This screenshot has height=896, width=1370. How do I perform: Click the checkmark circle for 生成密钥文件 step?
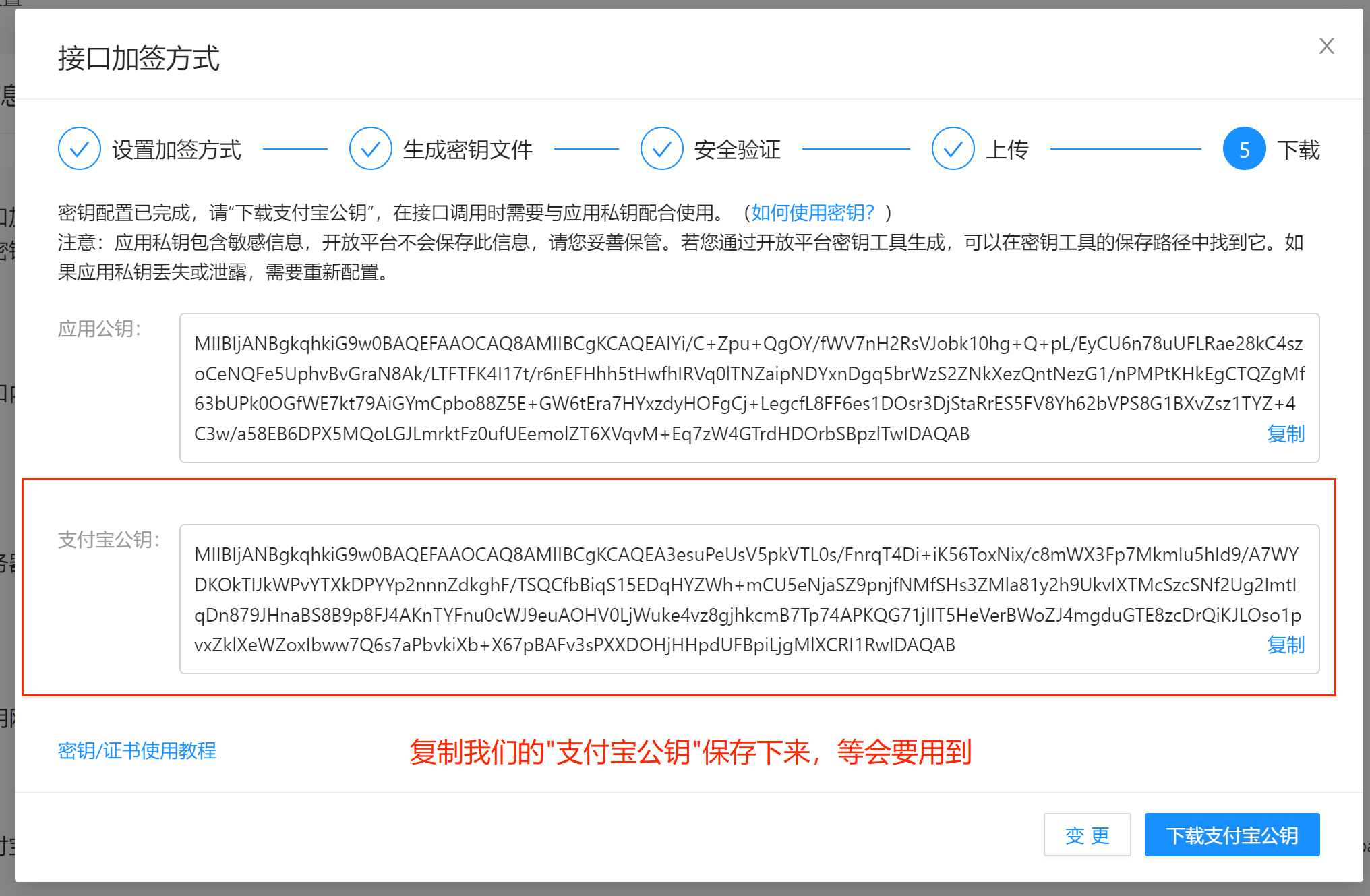pos(371,148)
